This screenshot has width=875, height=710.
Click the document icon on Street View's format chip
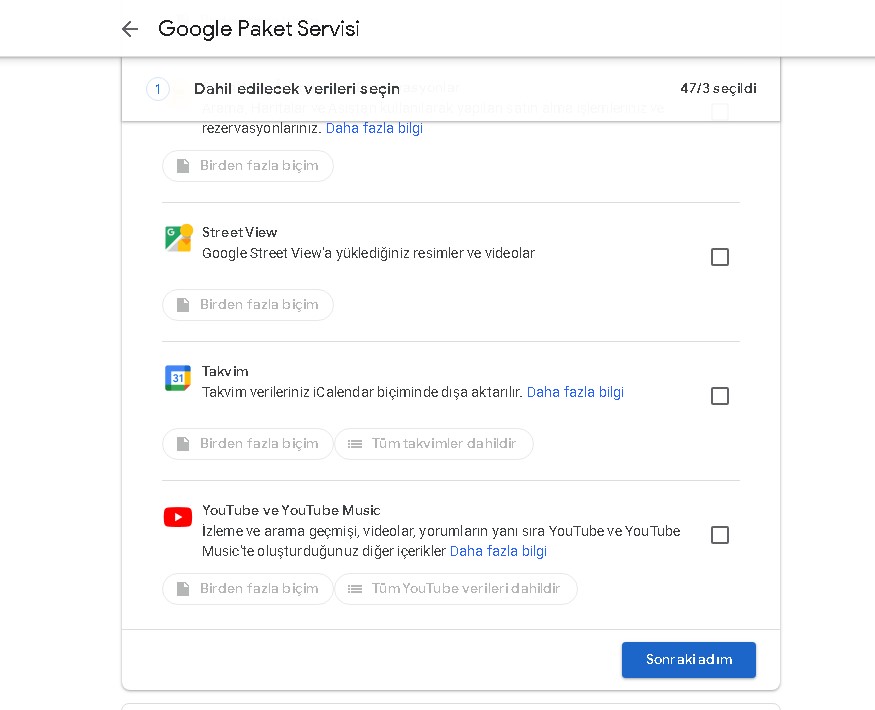[183, 305]
